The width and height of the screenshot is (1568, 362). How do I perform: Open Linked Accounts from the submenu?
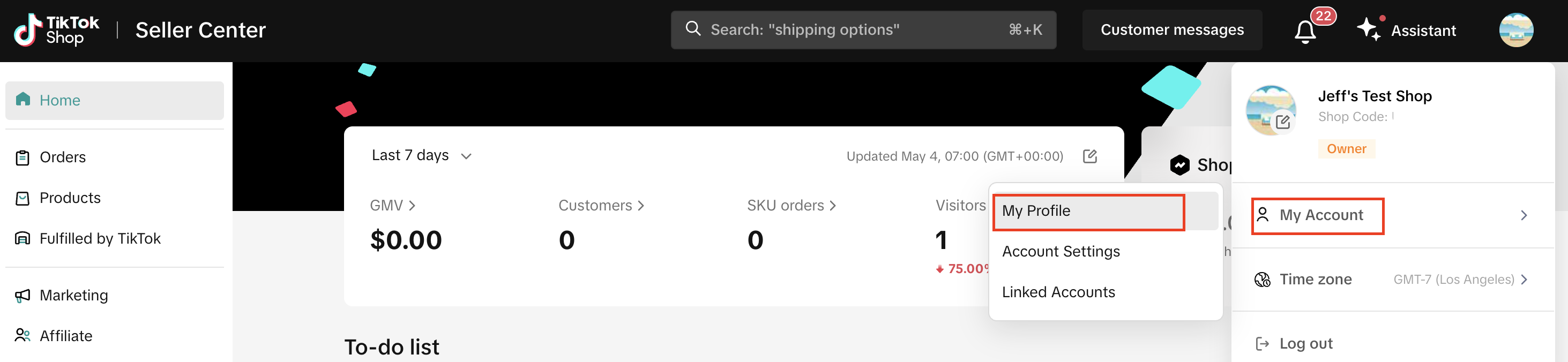[x=1058, y=292]
